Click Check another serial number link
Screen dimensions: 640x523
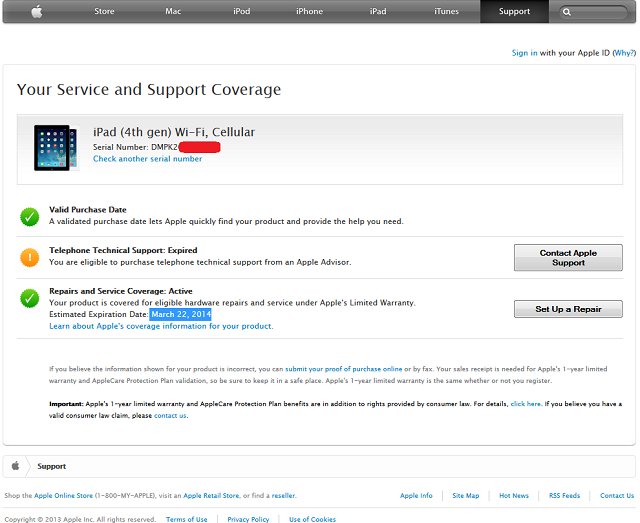[147, 159]
